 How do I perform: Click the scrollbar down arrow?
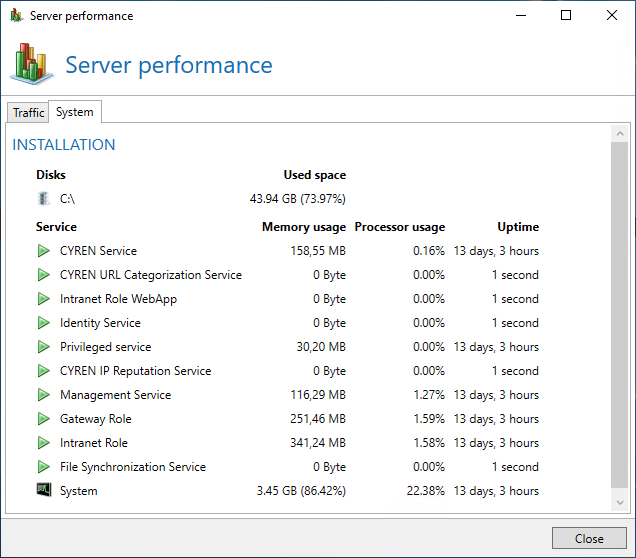620,503
